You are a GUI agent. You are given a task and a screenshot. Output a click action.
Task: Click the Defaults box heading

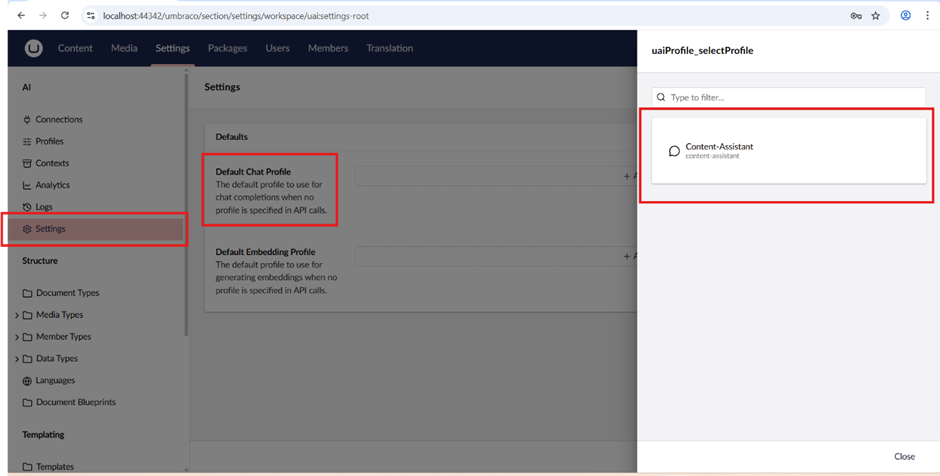(231, 137)
